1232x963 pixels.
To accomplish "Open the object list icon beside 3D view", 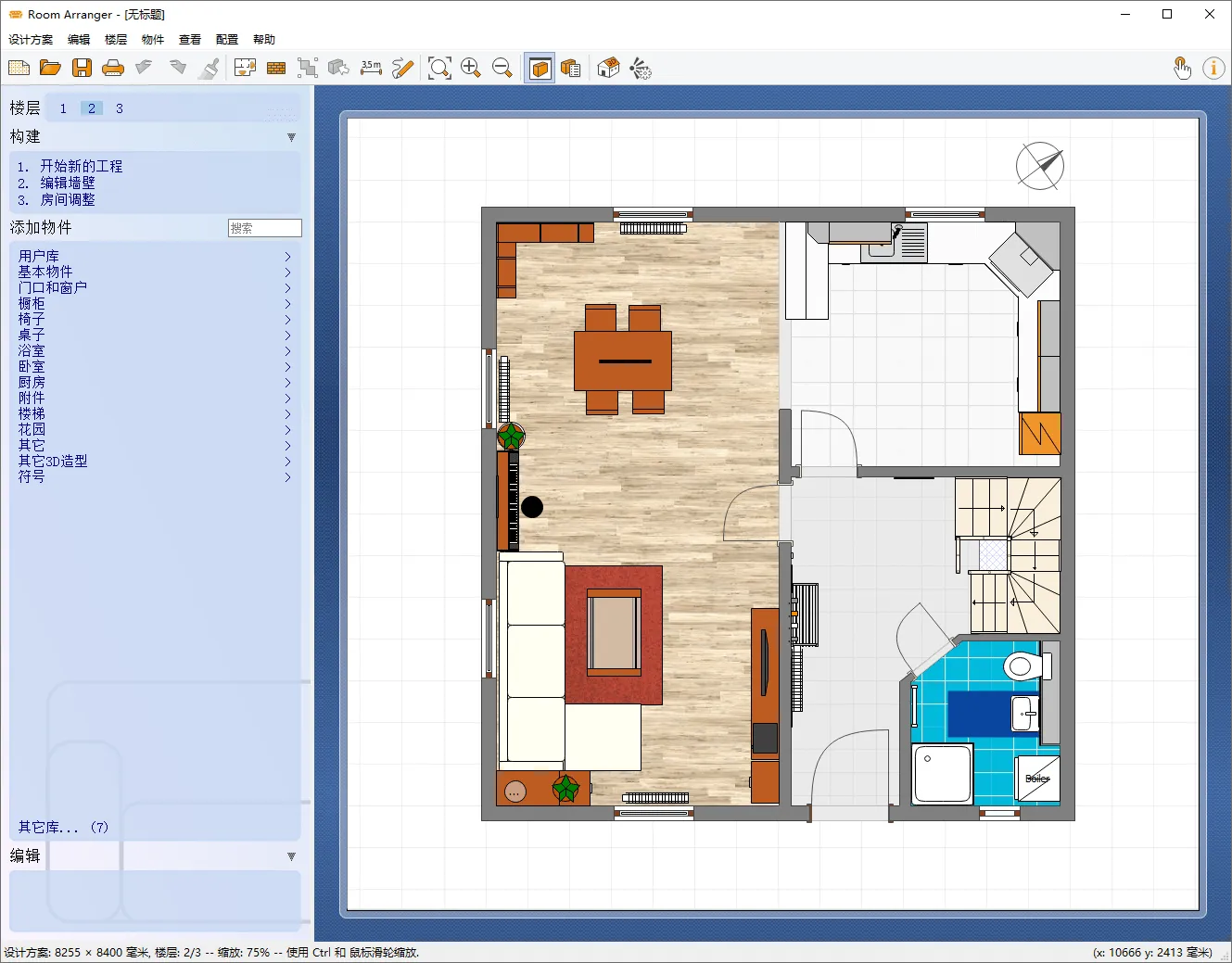I will (x=571, y=67).
